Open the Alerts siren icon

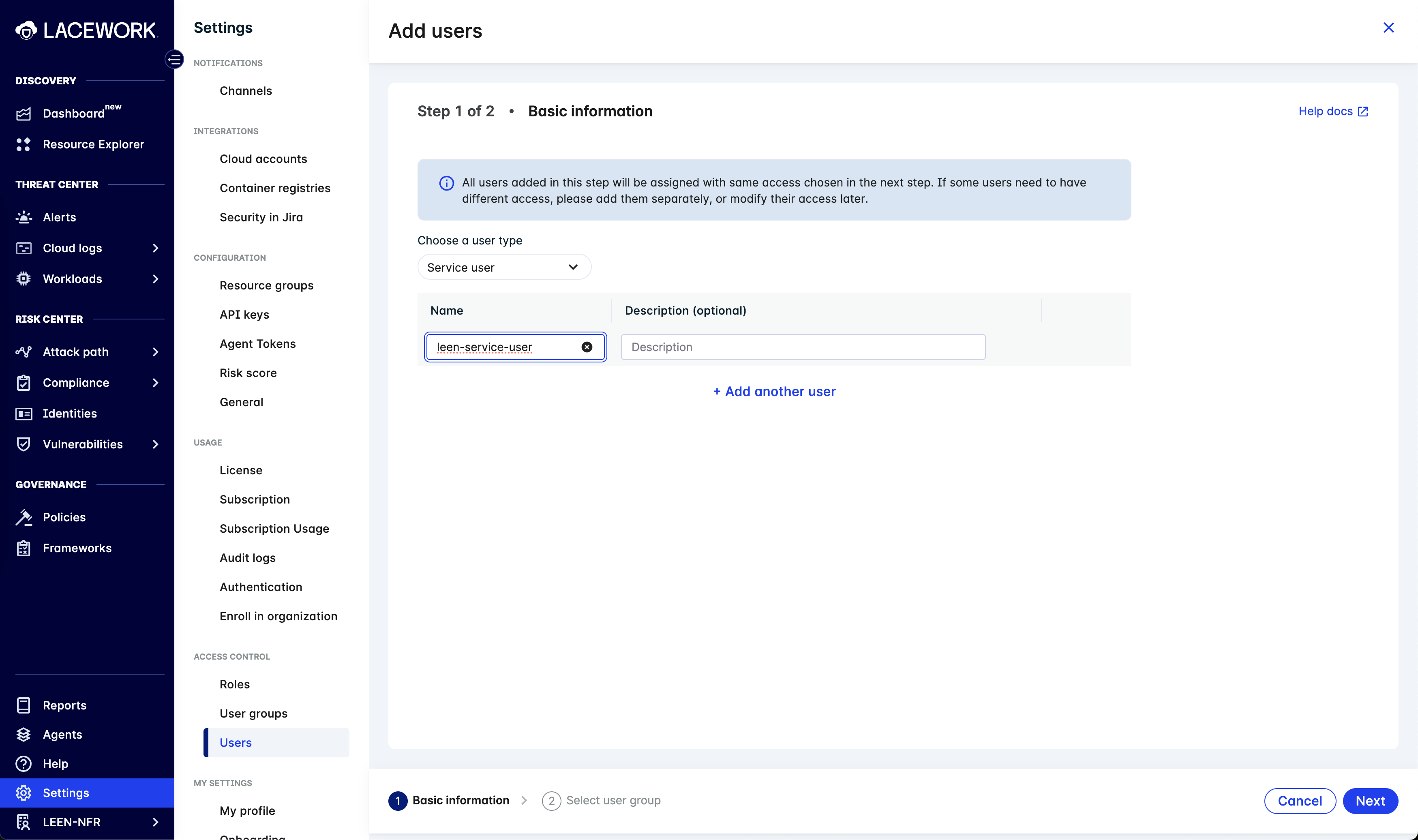[x=24, y=217]
